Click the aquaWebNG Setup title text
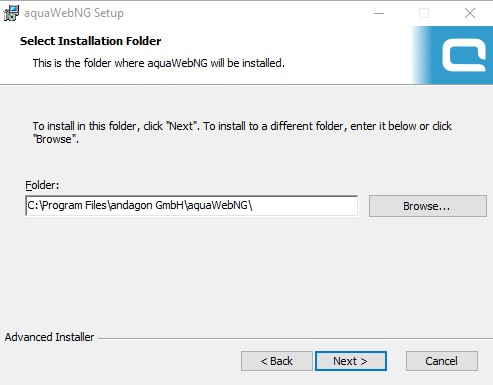493x385 pixels. tap(74, 13)
